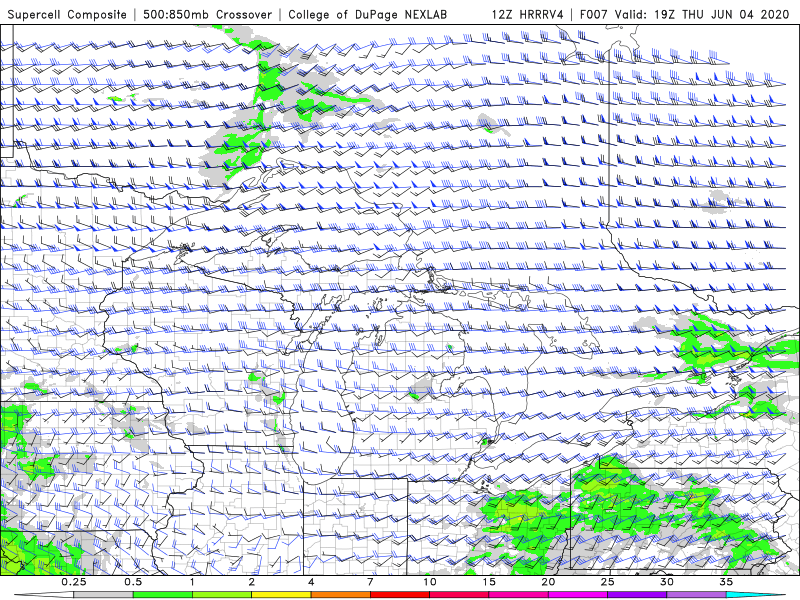Viewport: 800px width, 600px height.
Task: Click the "Supercell Composite" title text
Action: point(67,15)
